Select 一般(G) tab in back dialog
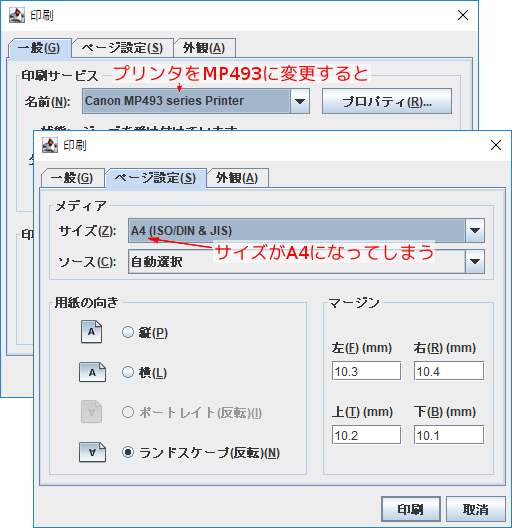512x528 pixels. (39, 48)
